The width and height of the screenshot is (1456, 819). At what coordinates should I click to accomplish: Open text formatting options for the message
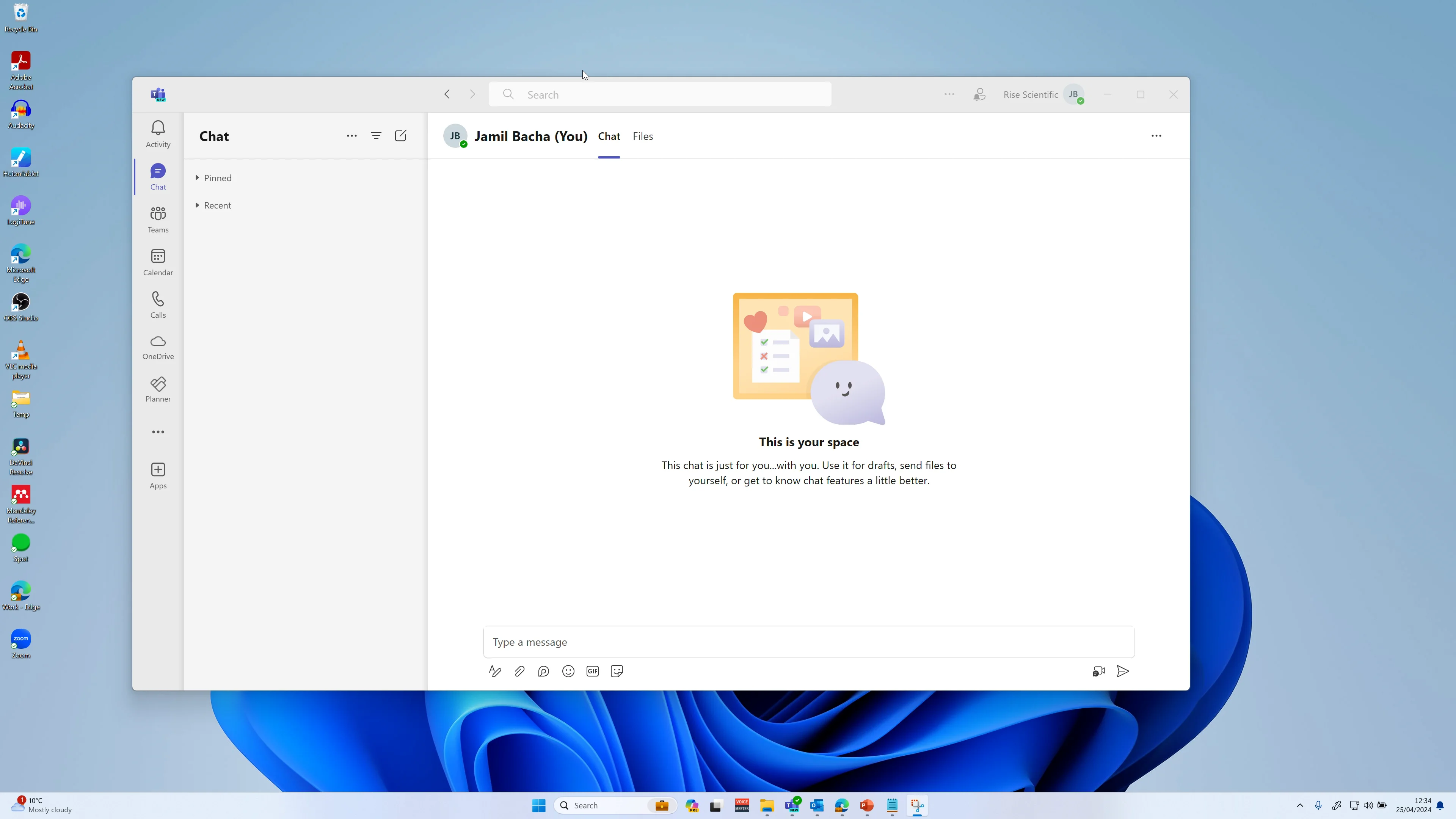[494, 671]
